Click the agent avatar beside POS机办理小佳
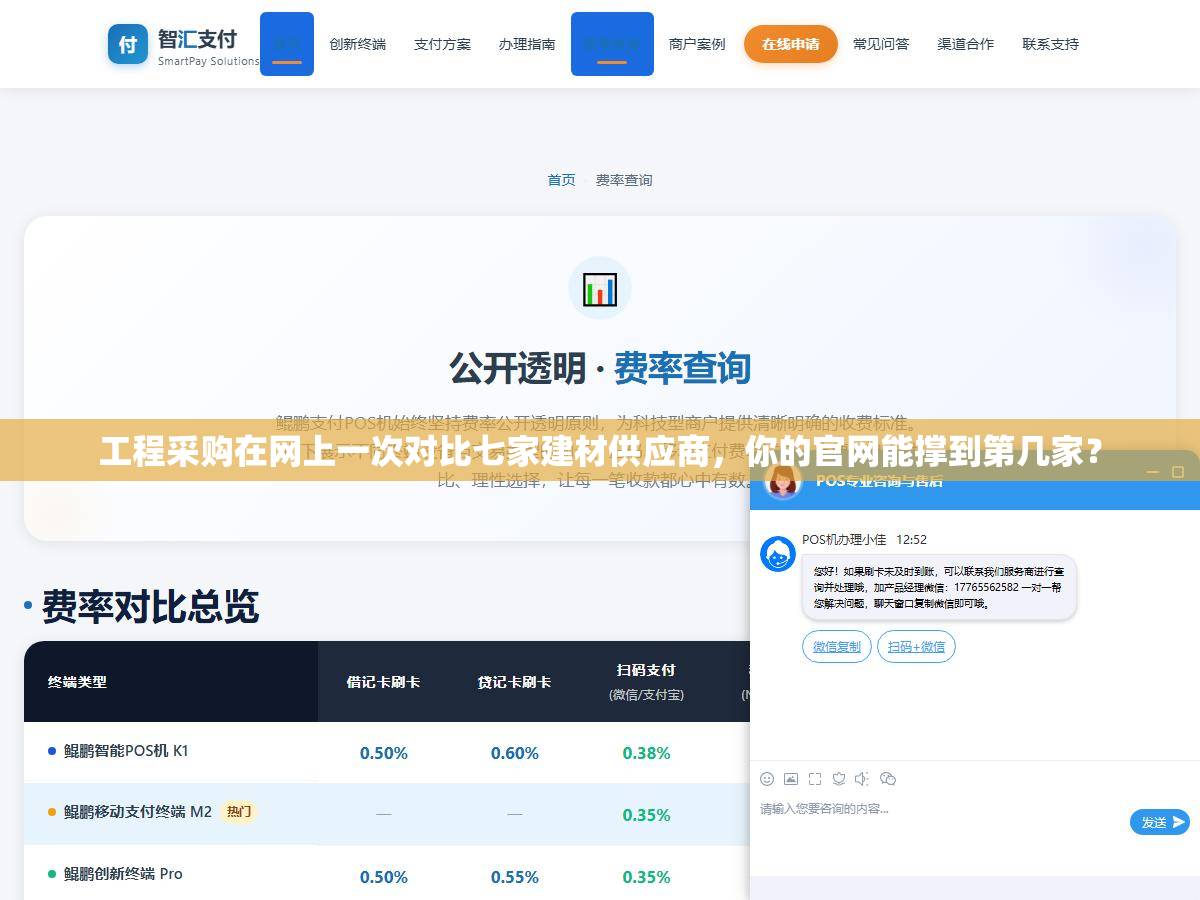1200x900 pixels. click(778, 554)
